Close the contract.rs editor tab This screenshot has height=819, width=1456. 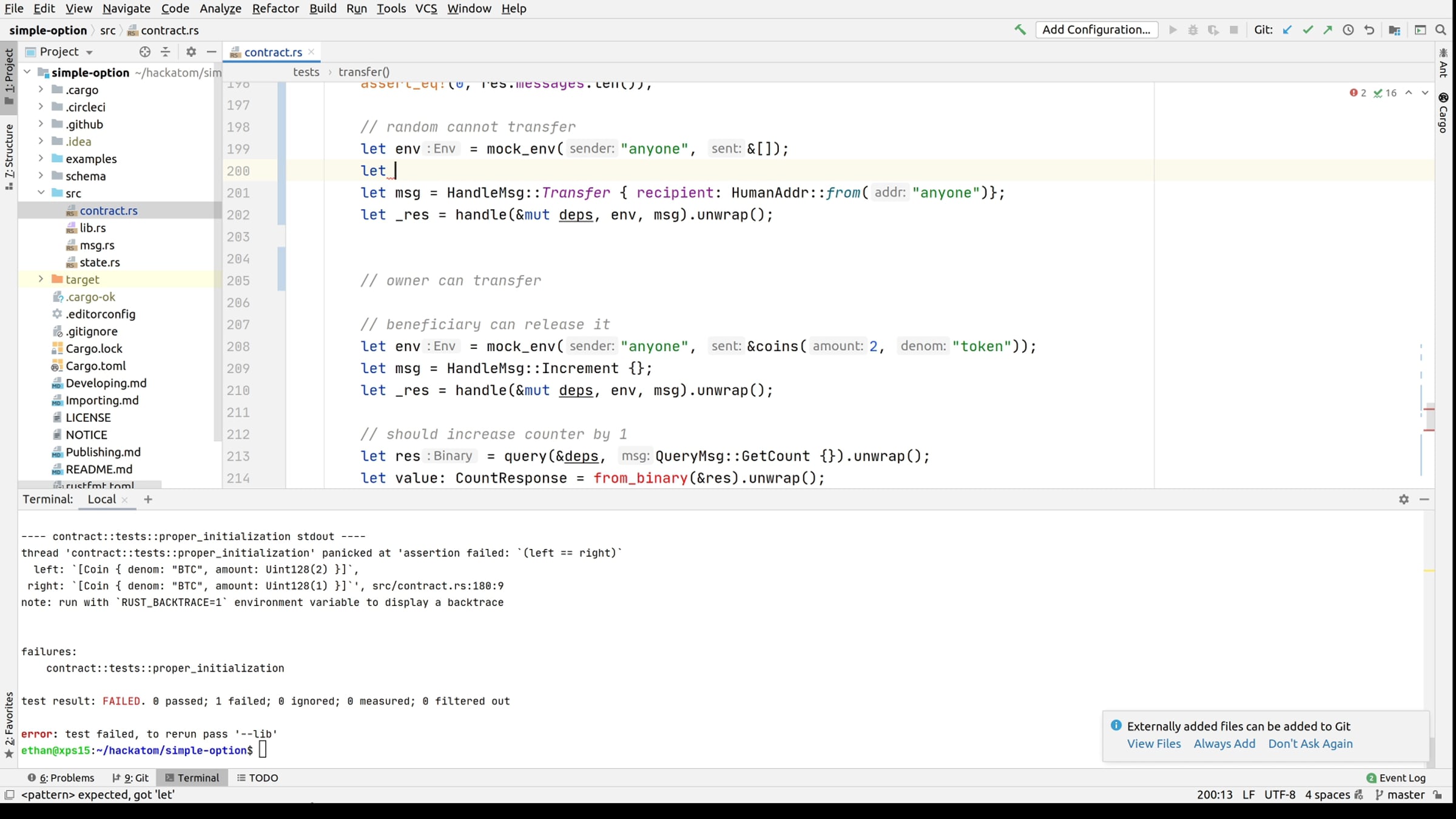click(311, 52)
